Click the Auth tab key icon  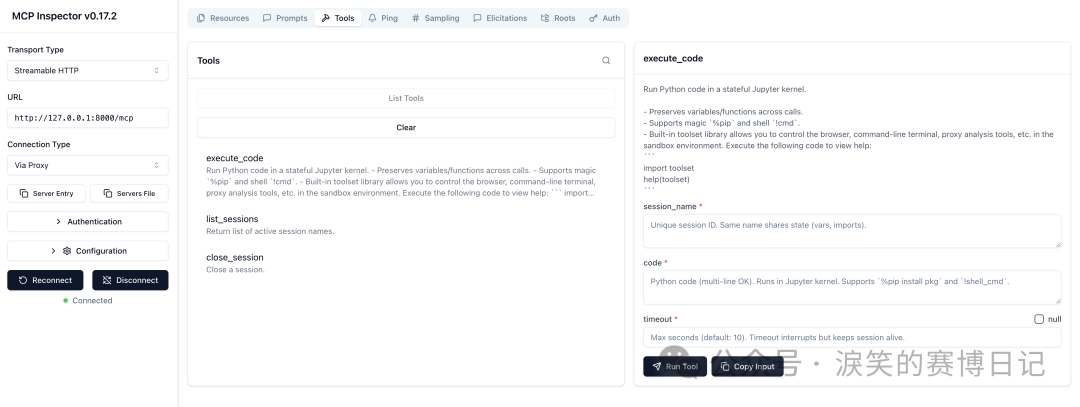(x=594, y=19)
